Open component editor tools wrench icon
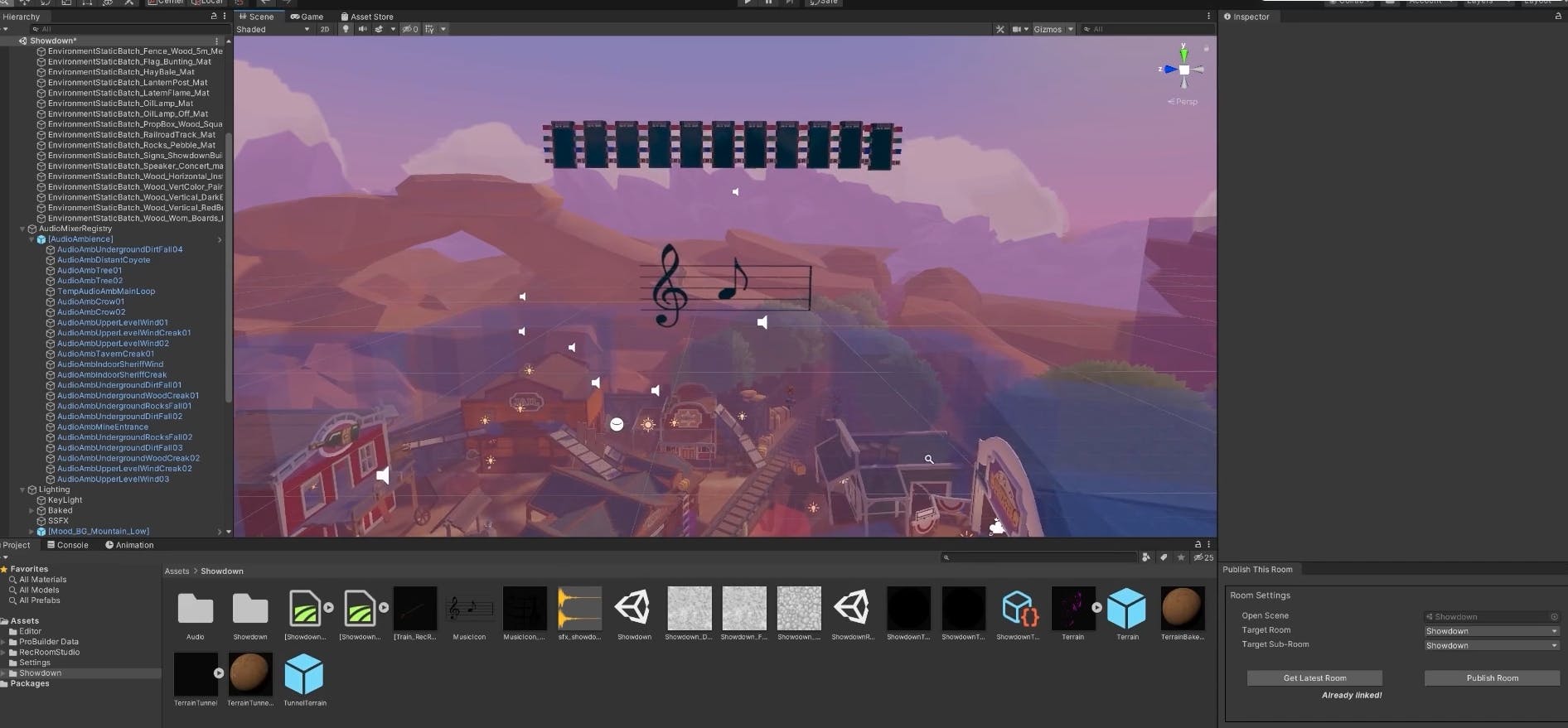1568x728 pixels. [x=1000, y=29]
